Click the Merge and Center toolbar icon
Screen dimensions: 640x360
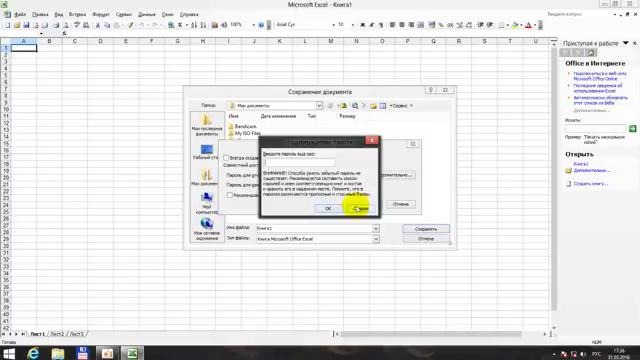point(421,25)
